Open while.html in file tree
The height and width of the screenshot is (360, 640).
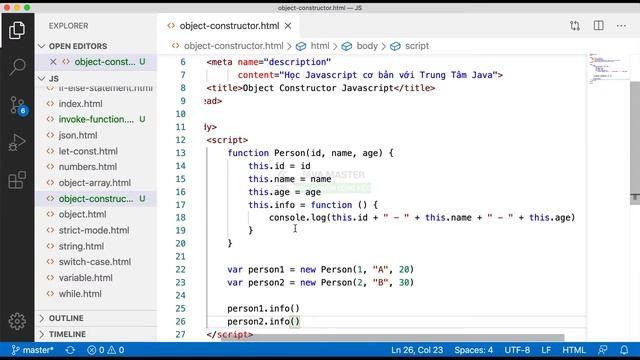[80, 293]
